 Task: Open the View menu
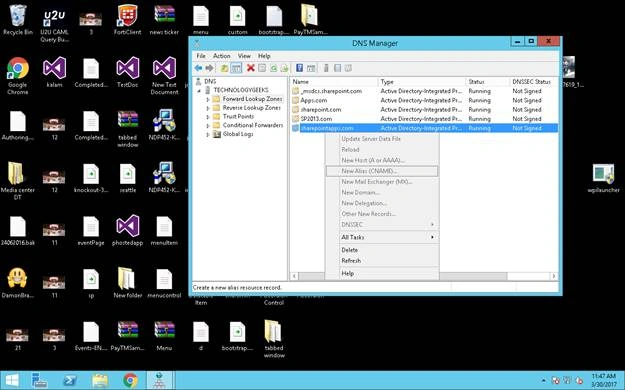(x=244, y=56)
